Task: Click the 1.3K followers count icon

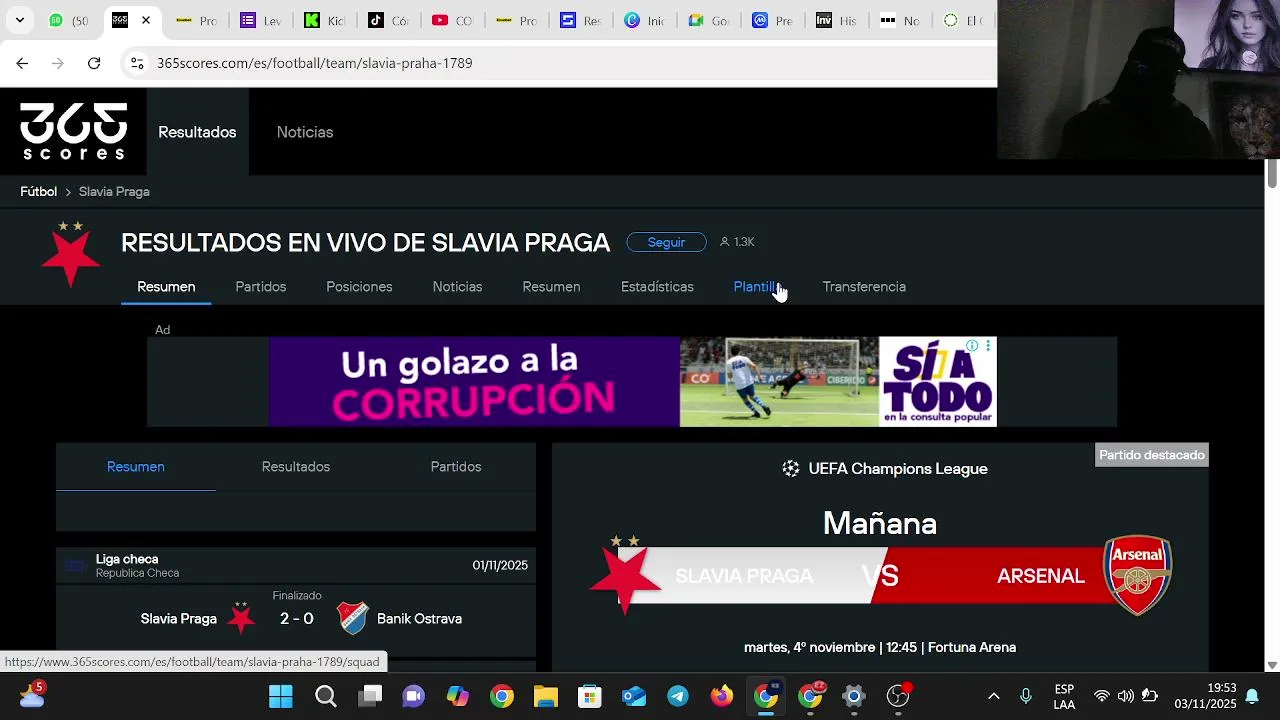Action: [x=725, y=242]
